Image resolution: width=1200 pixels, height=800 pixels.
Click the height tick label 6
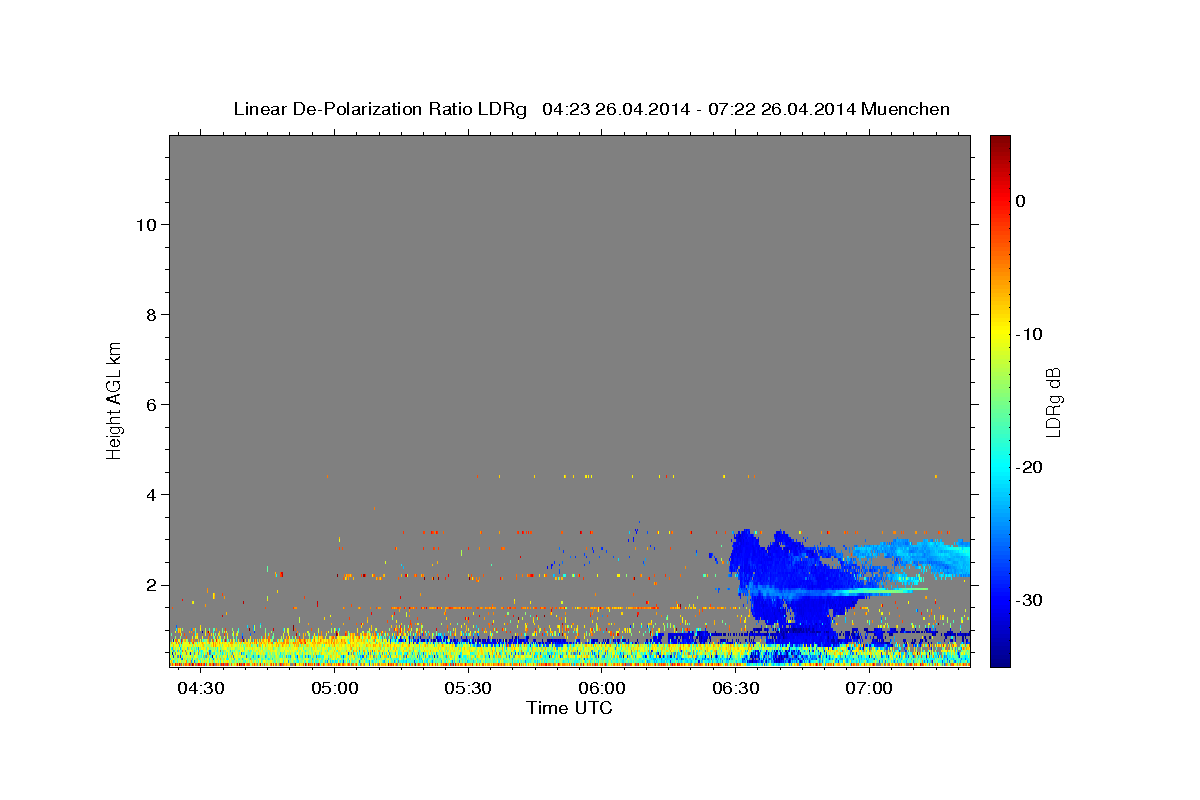pos(151,404)
